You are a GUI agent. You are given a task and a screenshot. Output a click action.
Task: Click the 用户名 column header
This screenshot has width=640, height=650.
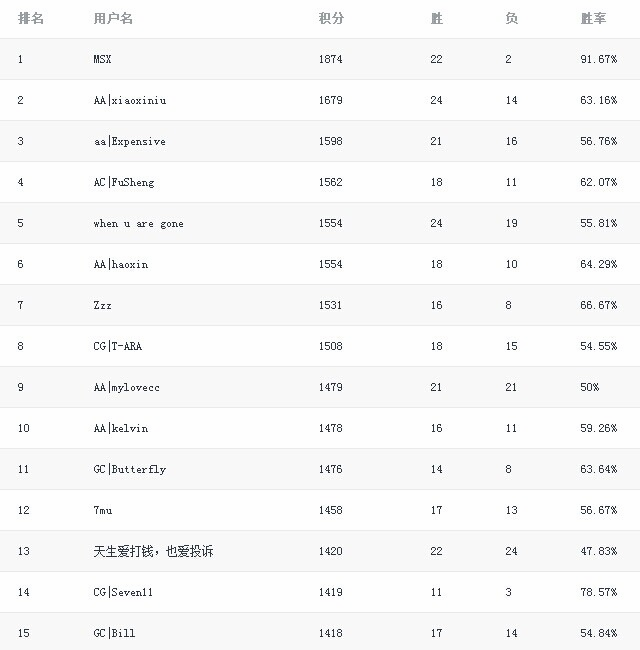coord(113,19)
